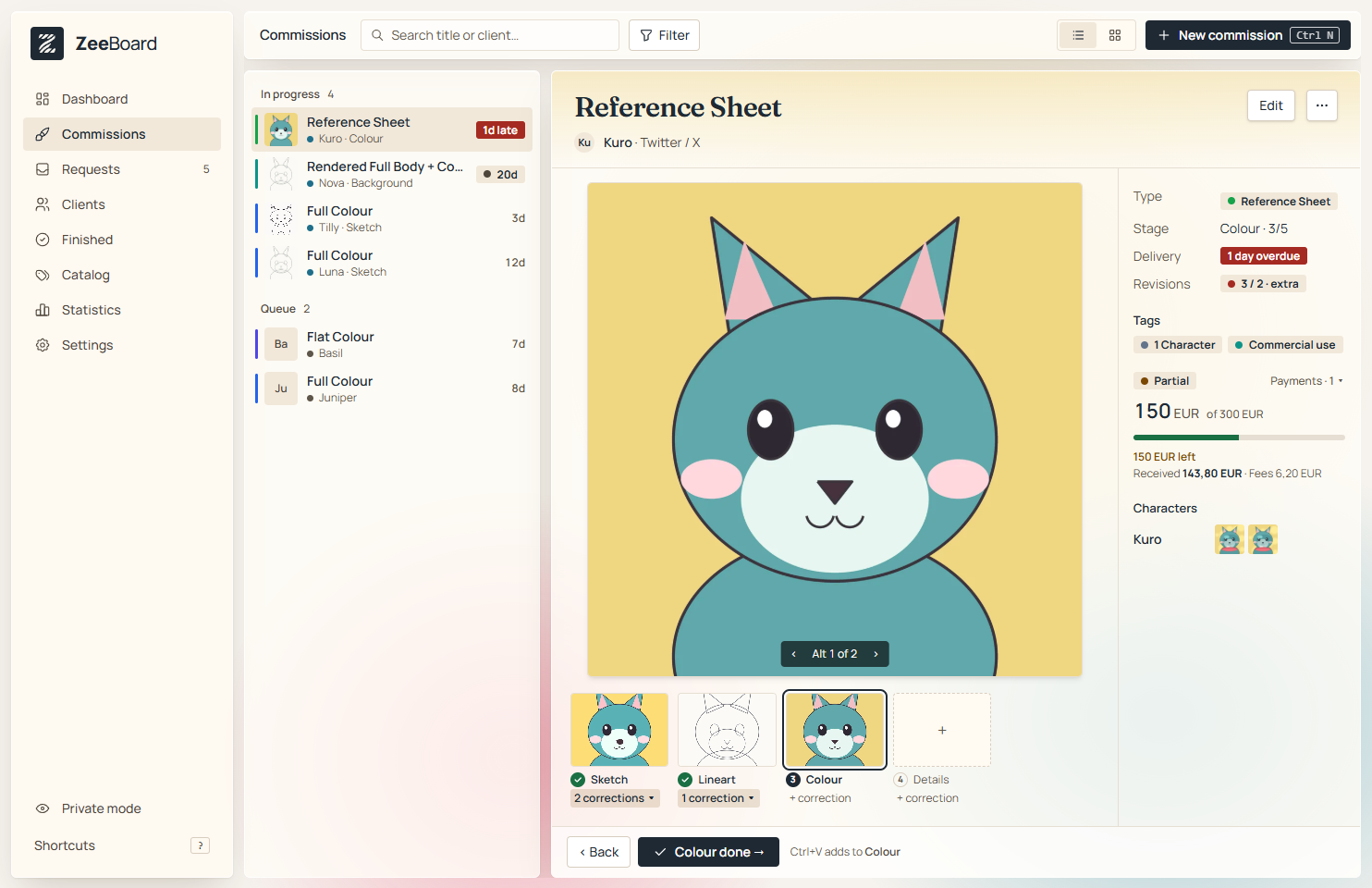Open second Kuro character thumbnail
Viewport: 1372px width, 888px height.
pyautogui.click(x=1263, y=539)
